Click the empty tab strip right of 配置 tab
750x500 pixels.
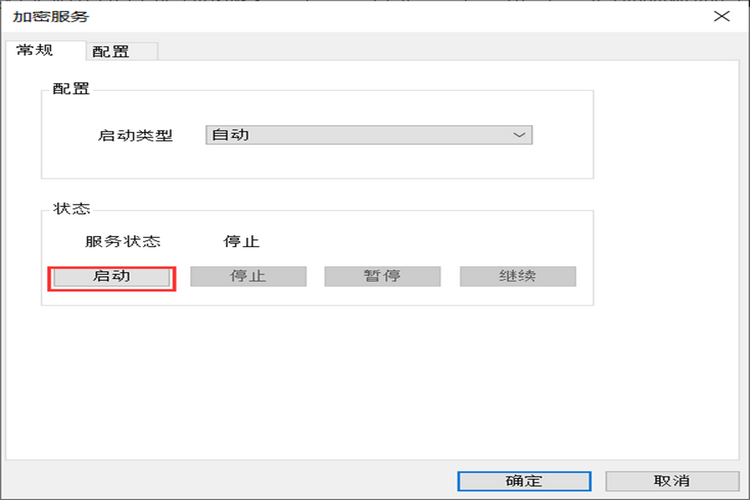click(400, 51)
